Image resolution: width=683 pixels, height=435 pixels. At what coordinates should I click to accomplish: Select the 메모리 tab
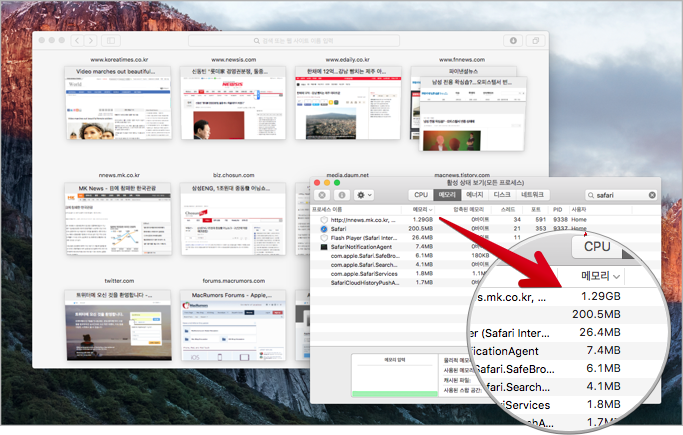click(x=447, y=195)
